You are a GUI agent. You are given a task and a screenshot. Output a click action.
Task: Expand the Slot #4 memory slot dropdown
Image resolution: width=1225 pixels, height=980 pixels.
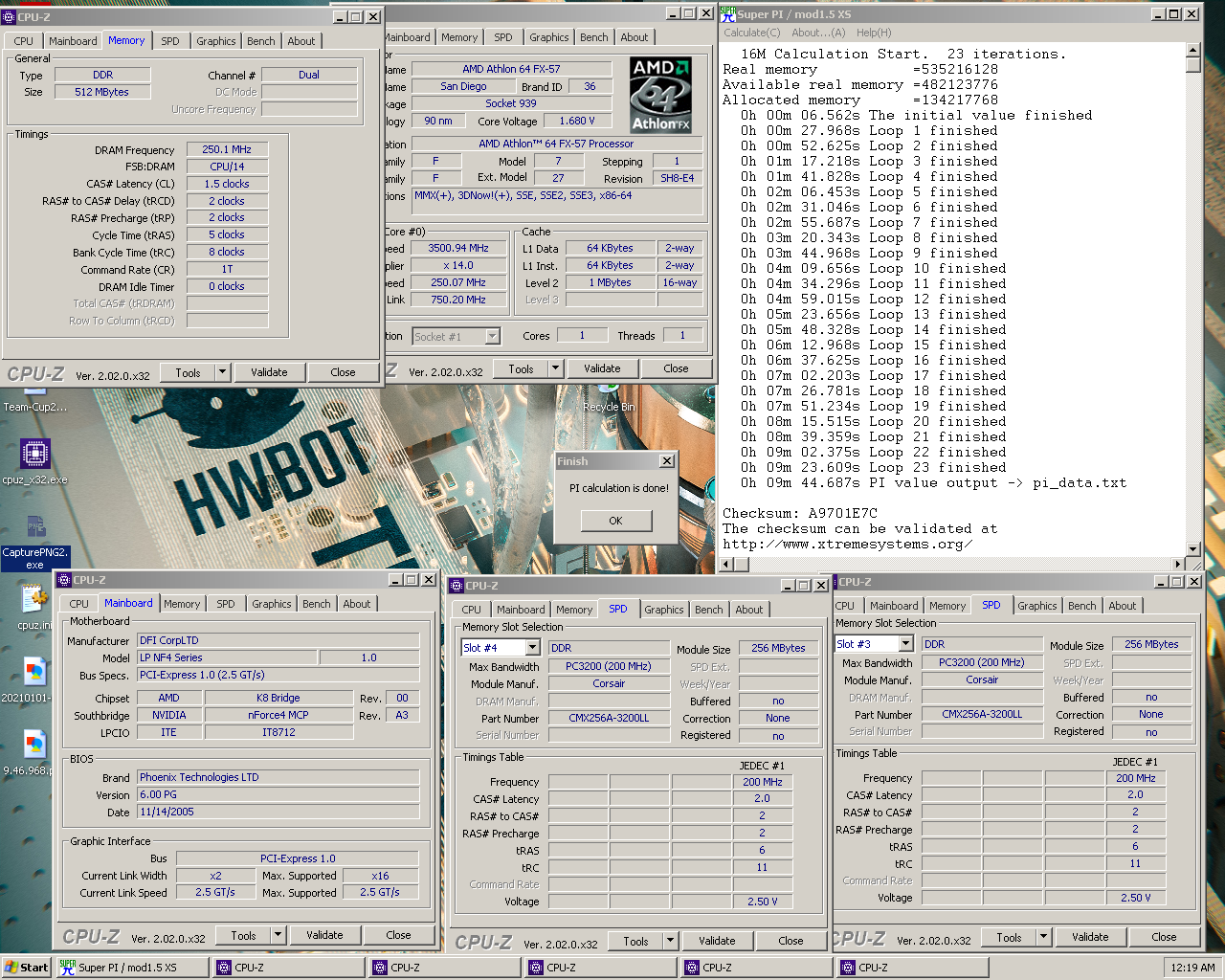point(535,648)
